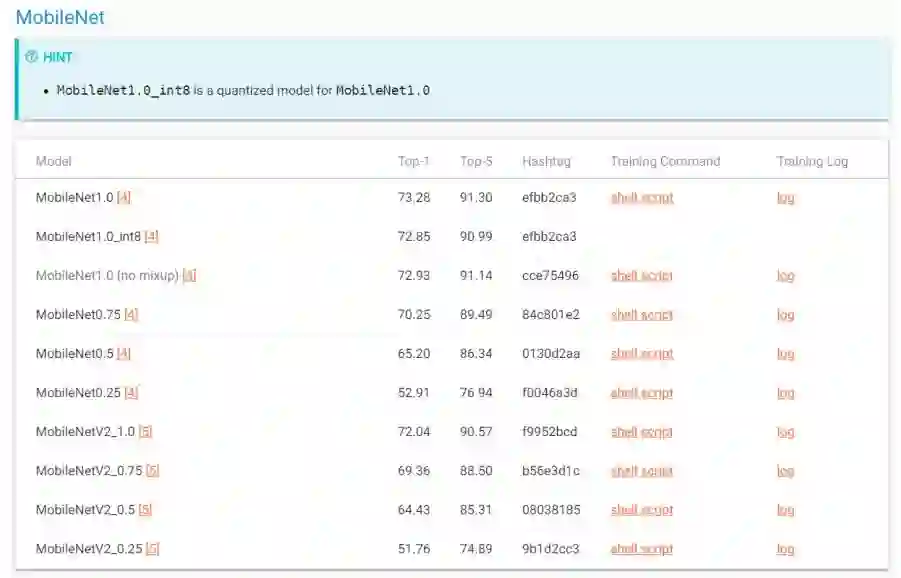Follow citation [4] next to MobileNet0.25
The width and height of the screenshot is (901, 578).
[x=131, y=393]
